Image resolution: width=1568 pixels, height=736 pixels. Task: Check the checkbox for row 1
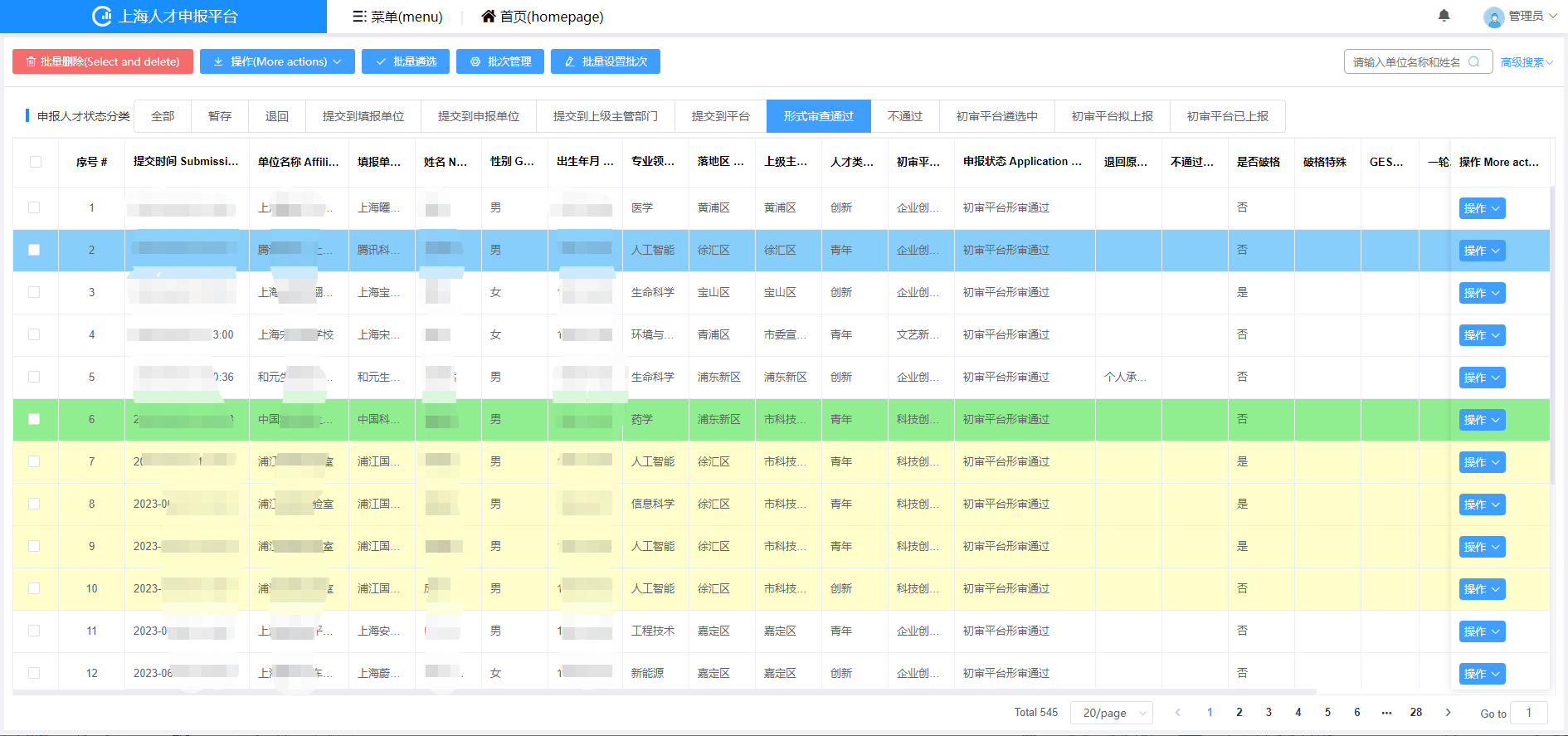[x=34, y=207]
